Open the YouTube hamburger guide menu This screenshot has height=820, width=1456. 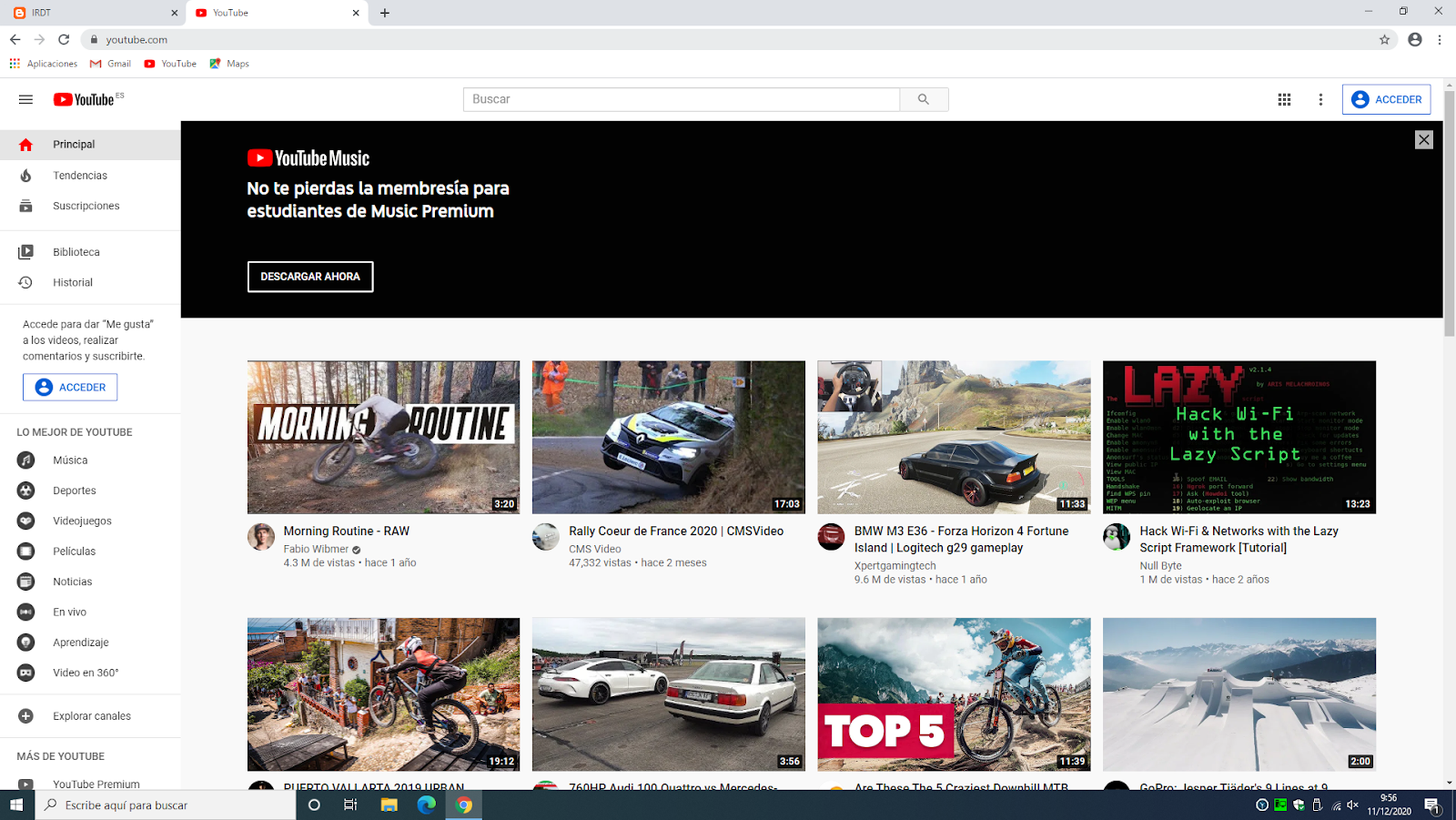(25, 99)
